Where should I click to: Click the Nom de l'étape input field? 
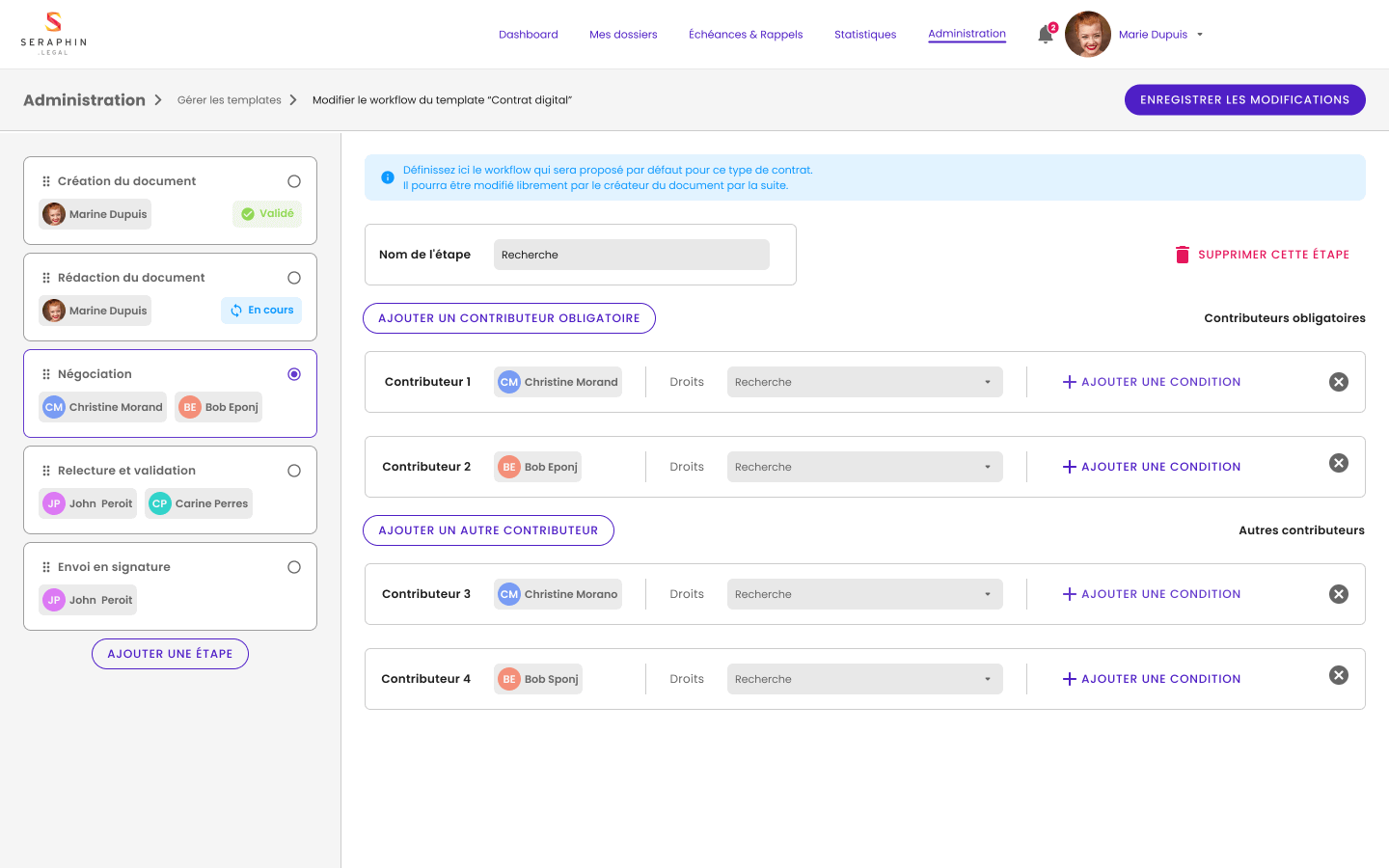[x=631, y=255]
